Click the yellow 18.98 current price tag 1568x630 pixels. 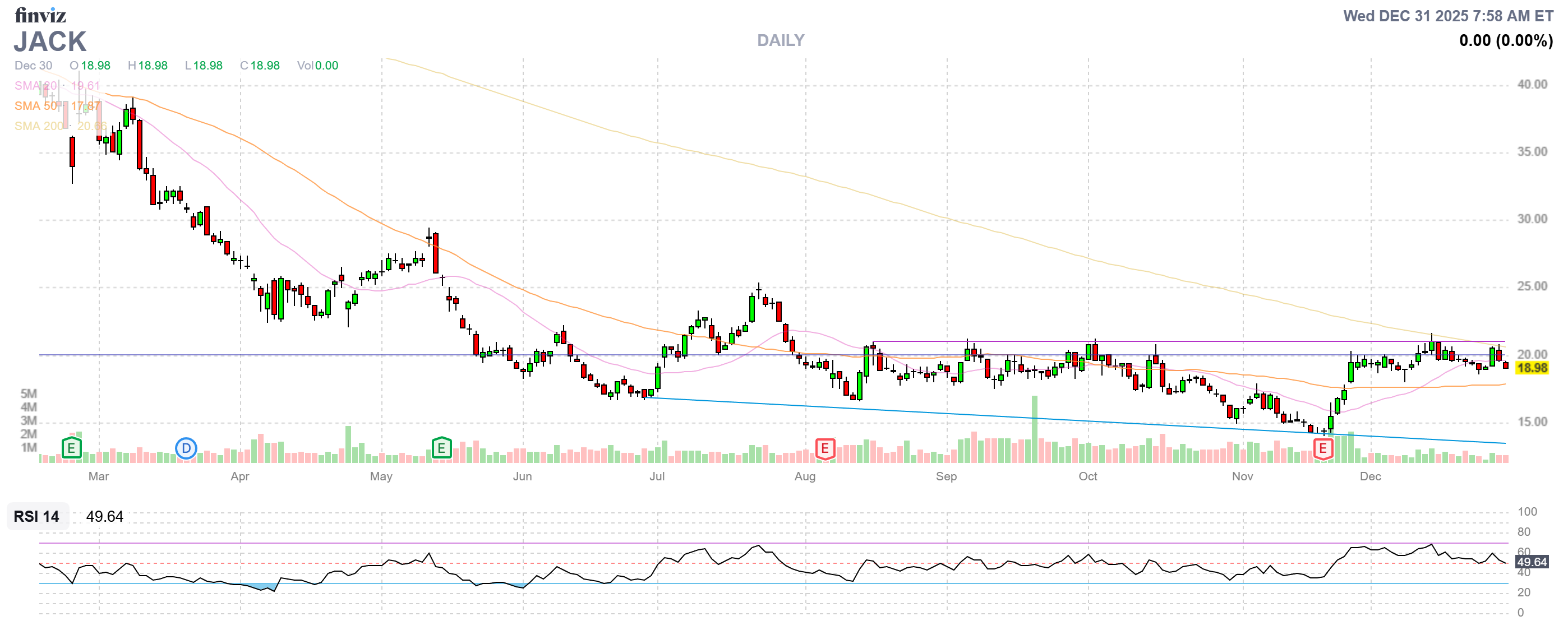click(1532, 368)
